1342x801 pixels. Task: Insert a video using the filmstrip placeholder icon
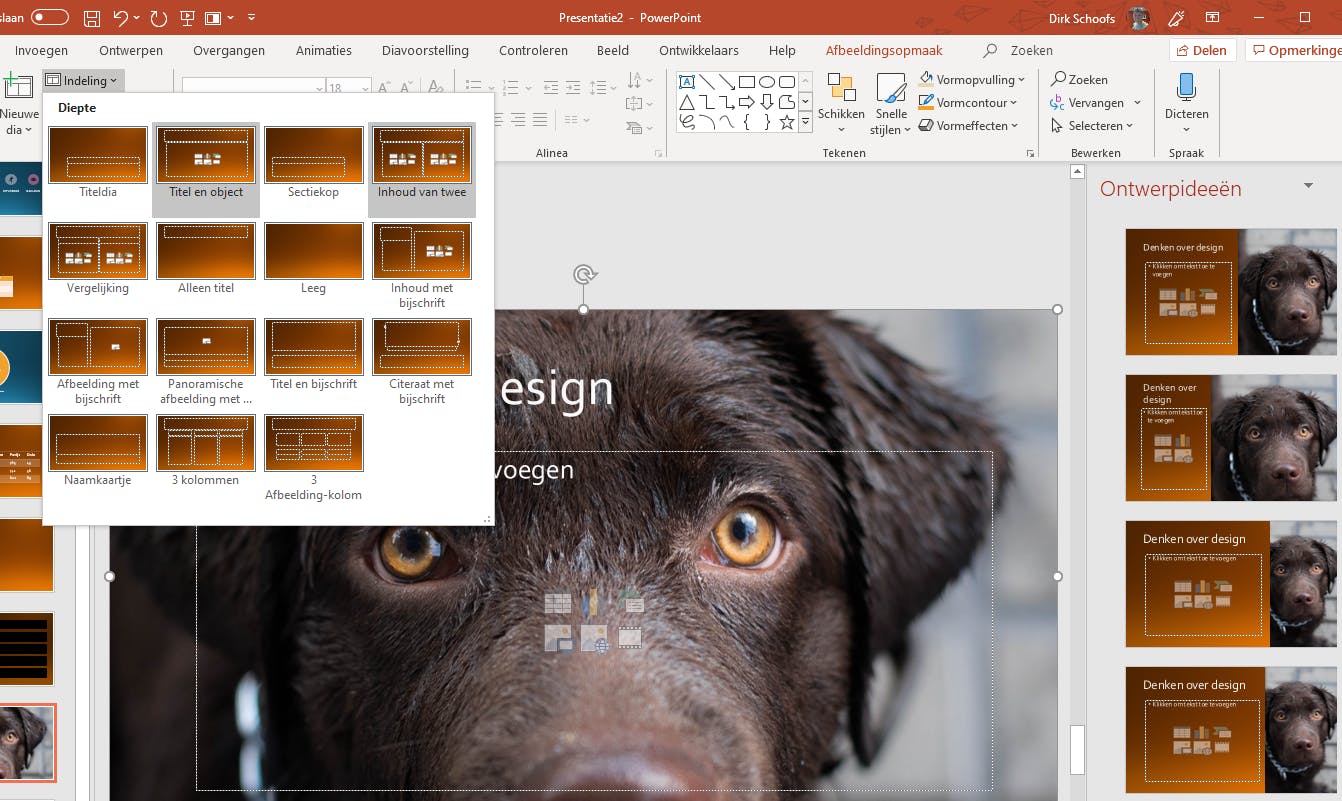point(630,638)
